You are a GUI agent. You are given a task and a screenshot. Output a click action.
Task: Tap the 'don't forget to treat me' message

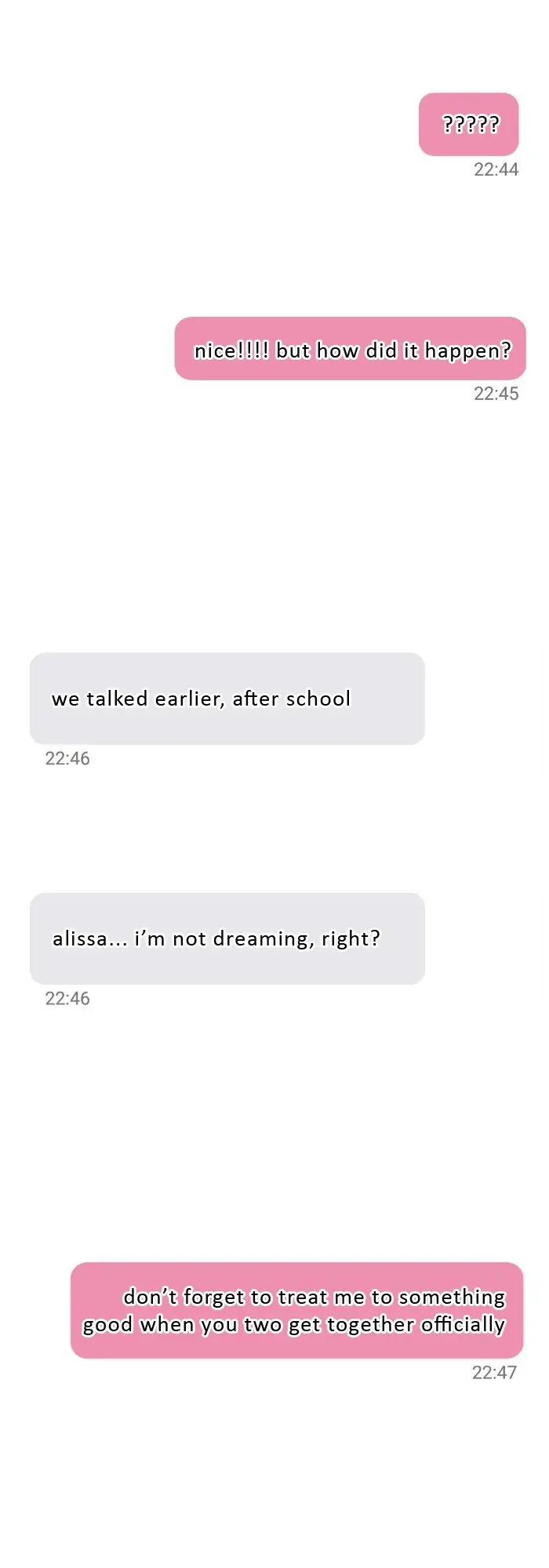(296, 1310)
